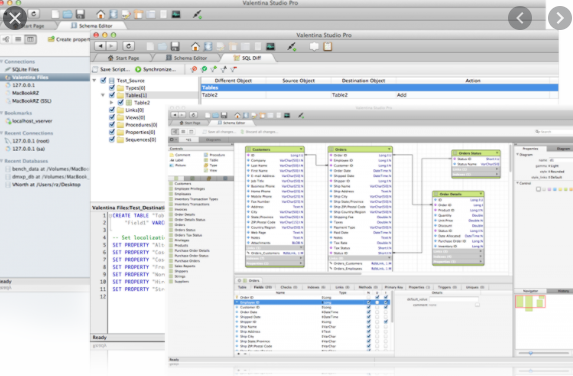Click the Search field in front window
573x376 pixels.
coord(553,132)
